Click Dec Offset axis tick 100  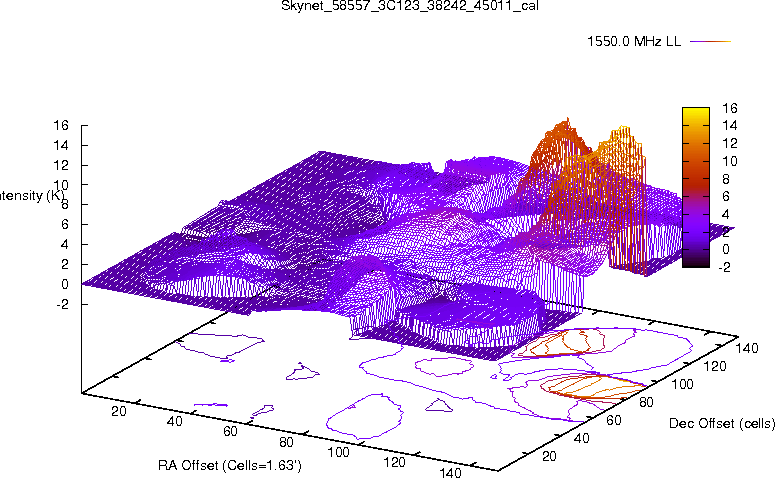click(x=682, y=384)
